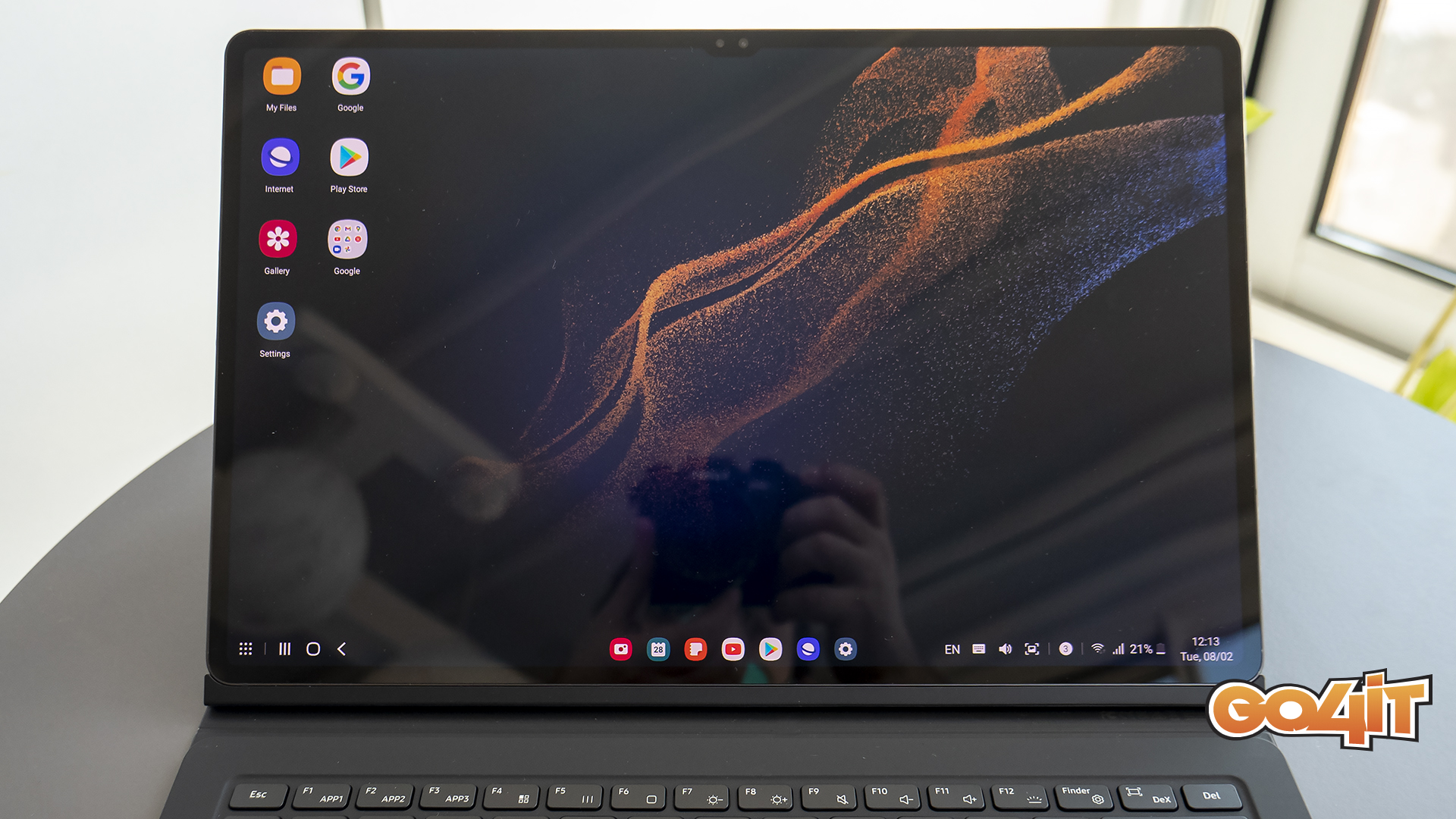Switch the EN input language
The height and width of the screenshot is (819, 1456).
pos(952,650)
